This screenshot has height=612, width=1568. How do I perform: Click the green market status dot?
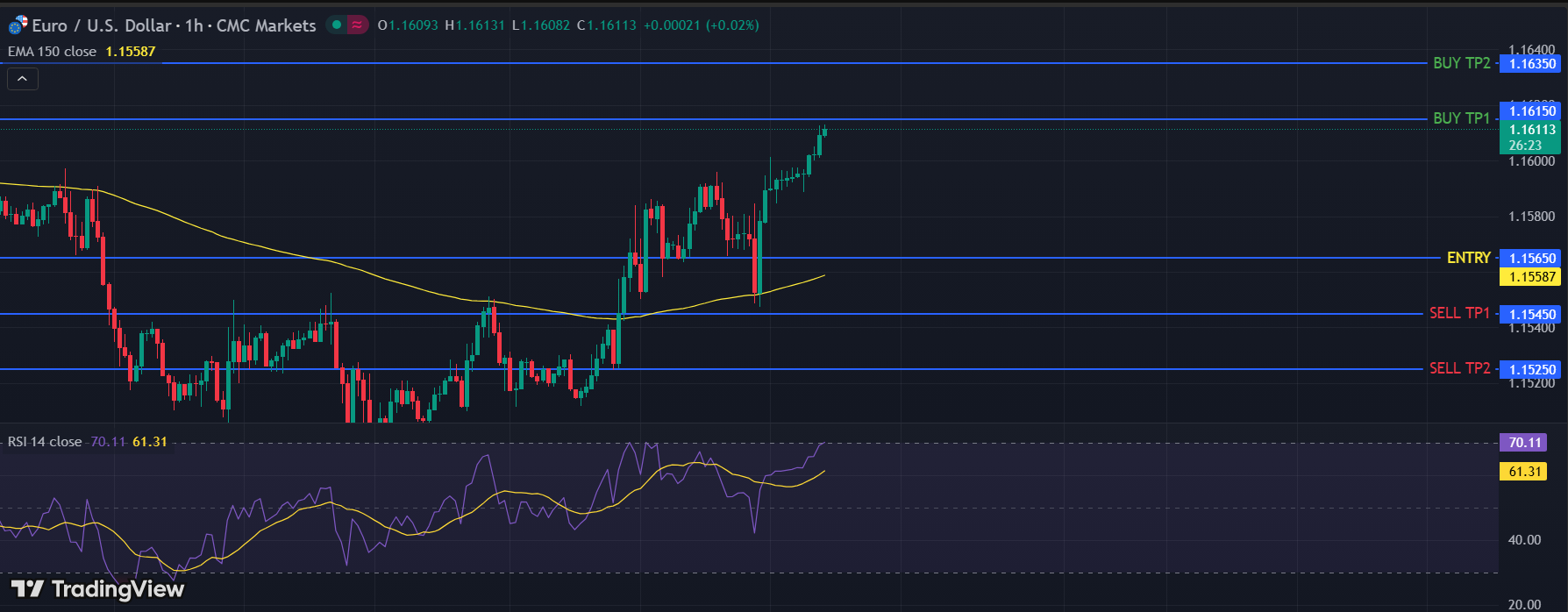[337, 25]
